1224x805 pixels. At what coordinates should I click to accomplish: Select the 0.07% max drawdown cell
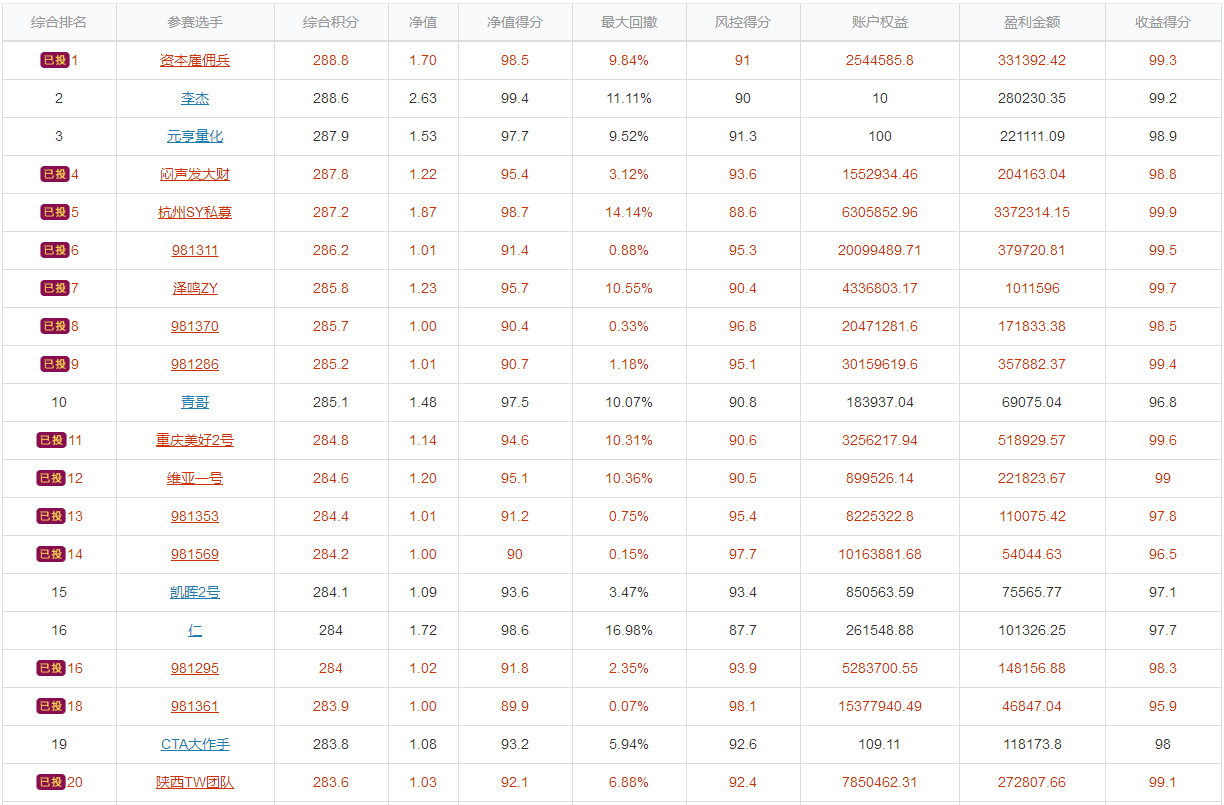click(629, 706)
